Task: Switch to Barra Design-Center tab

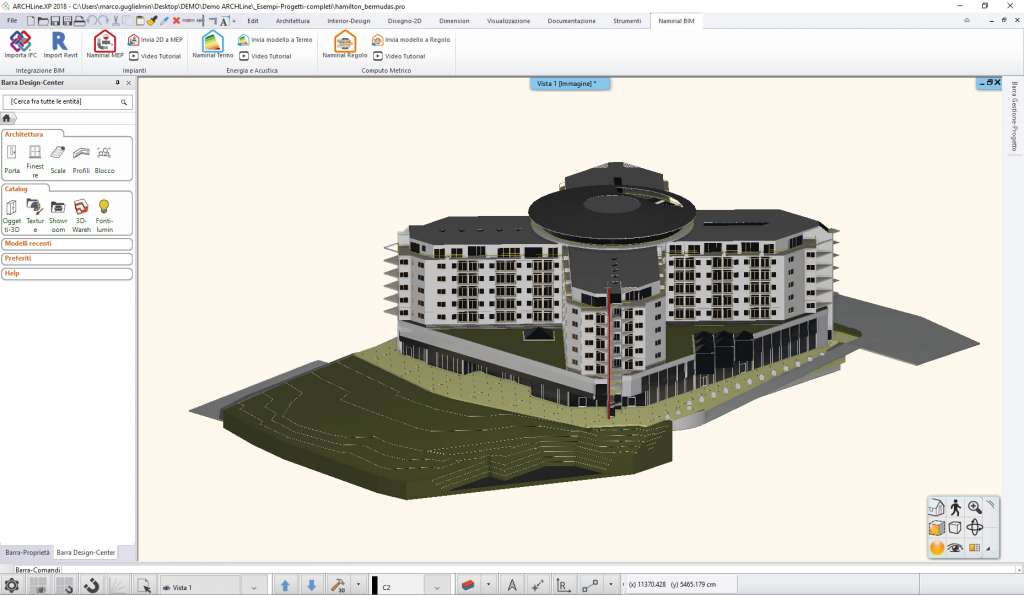Action: (86, 553)
